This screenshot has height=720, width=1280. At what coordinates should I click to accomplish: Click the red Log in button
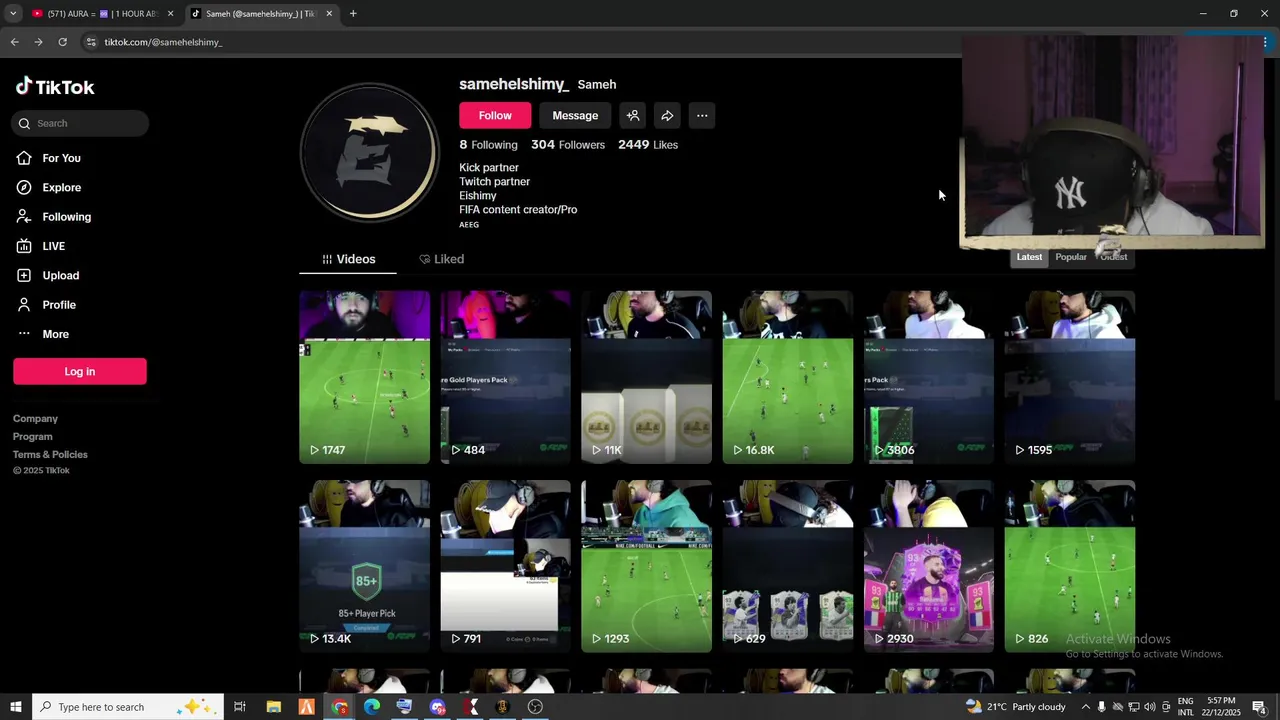tap(80, 371)
